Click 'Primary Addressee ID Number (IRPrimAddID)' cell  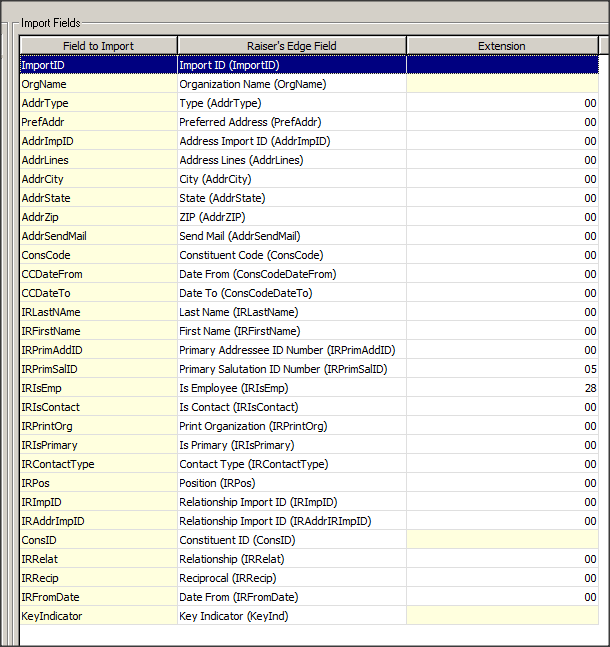[x=292, y=350]
